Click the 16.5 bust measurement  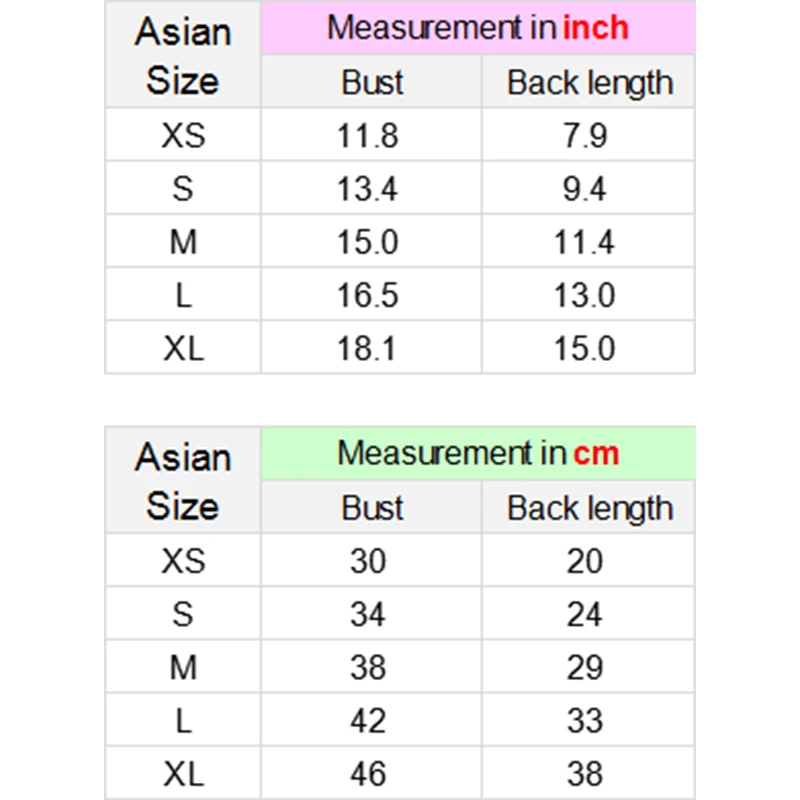click(368, 295)
